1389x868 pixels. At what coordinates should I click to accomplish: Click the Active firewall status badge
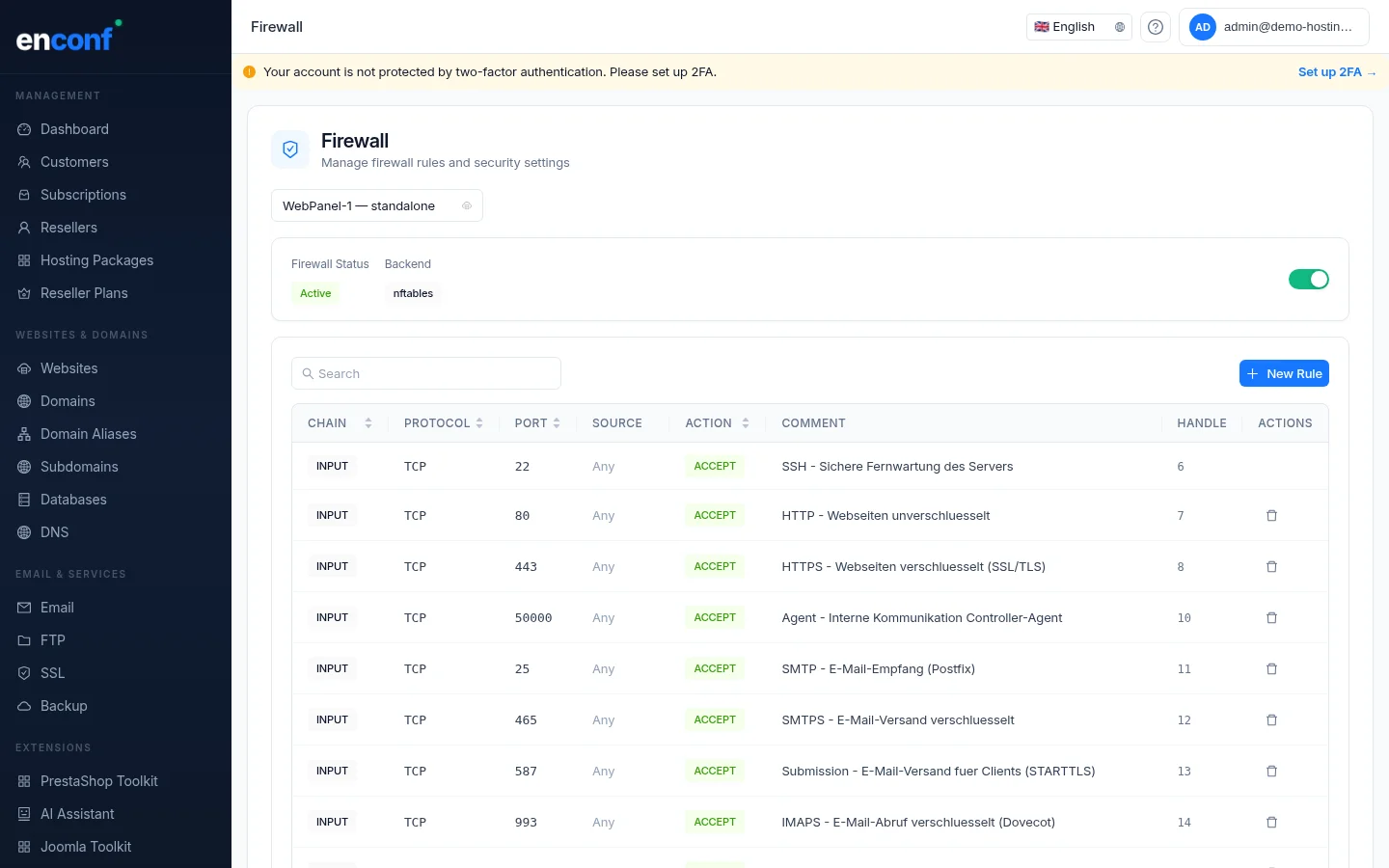315,293
